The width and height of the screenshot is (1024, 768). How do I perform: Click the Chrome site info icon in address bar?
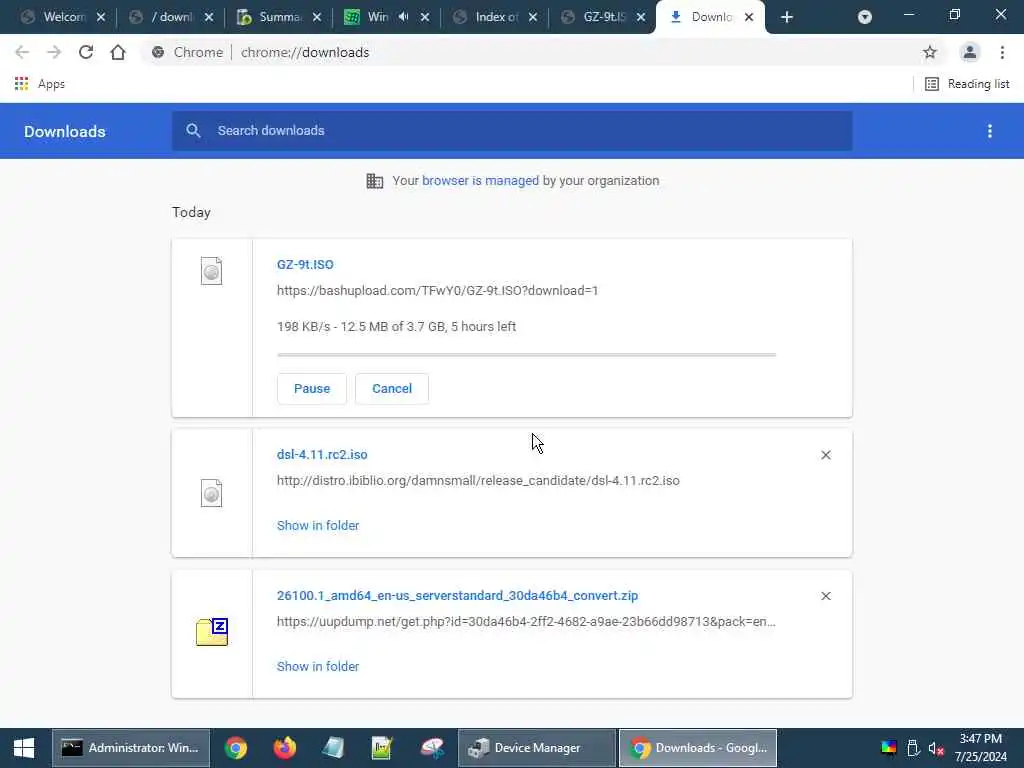pyautogui.click(x=158, y=52)
